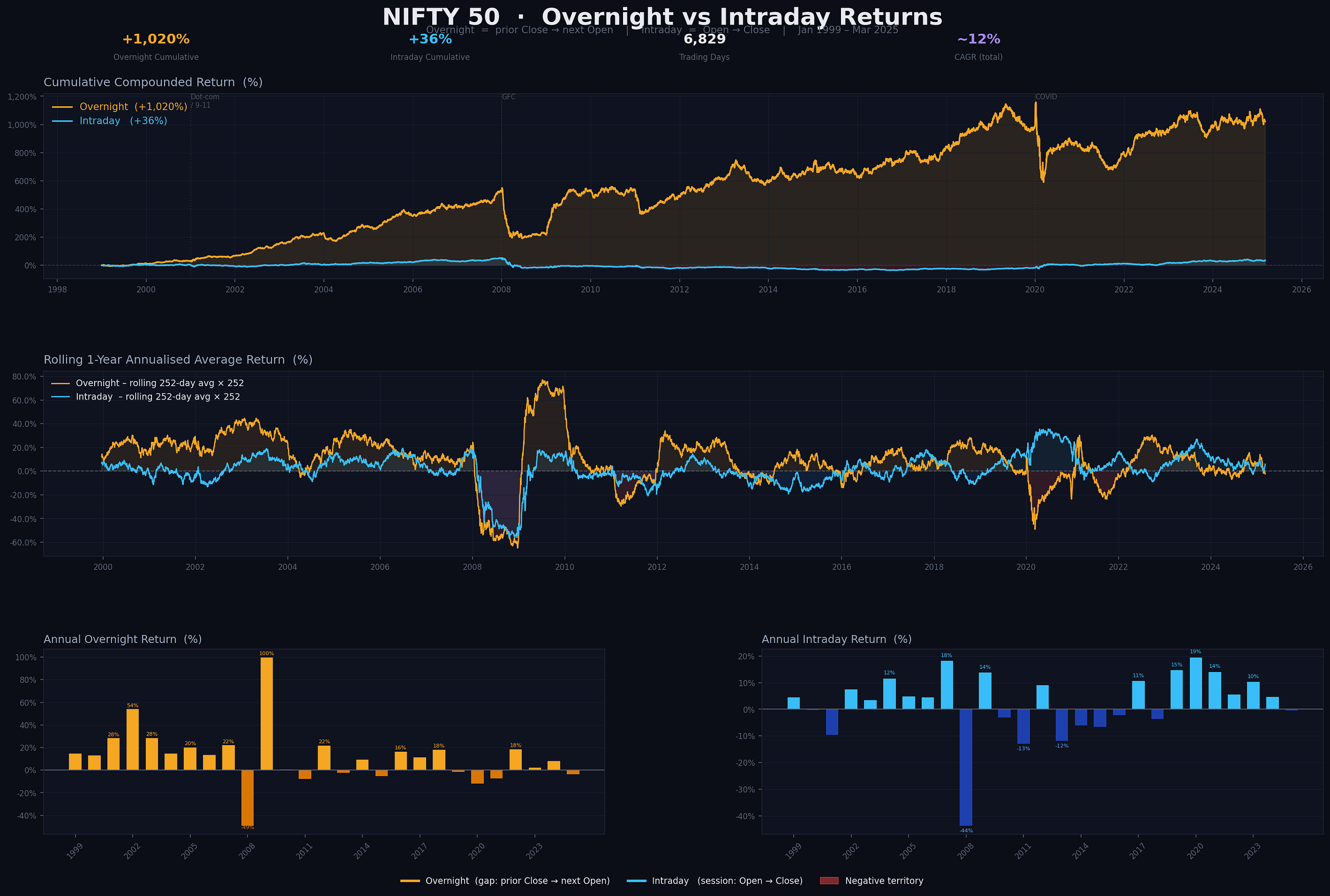Select the Overnight (+1,020%) legend entry
1330x896 pixels.
point(120,107)
